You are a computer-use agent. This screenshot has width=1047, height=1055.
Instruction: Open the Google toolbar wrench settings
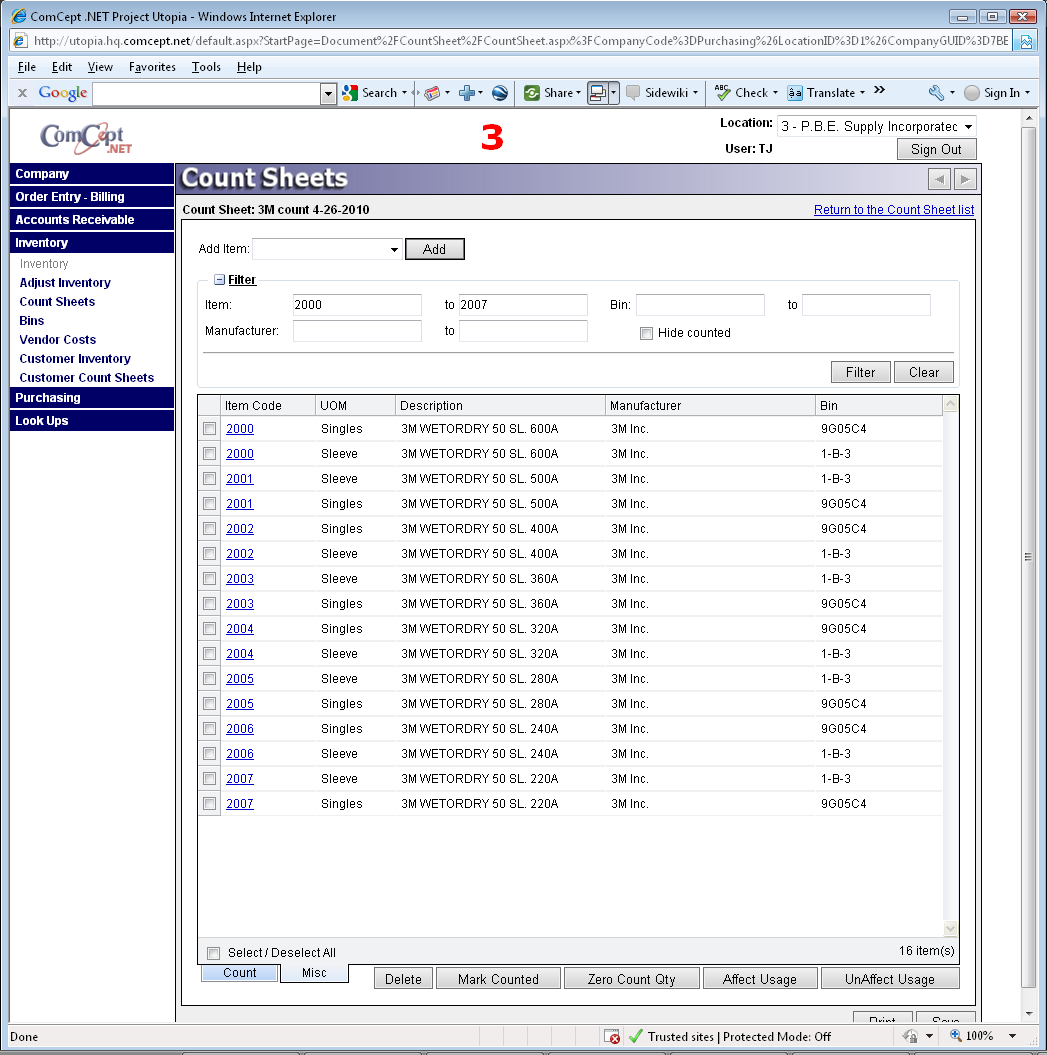tap(936, 93)
